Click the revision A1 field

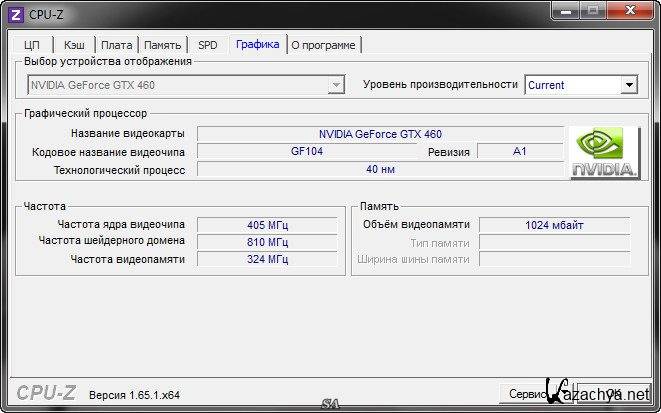click(519, 152)
